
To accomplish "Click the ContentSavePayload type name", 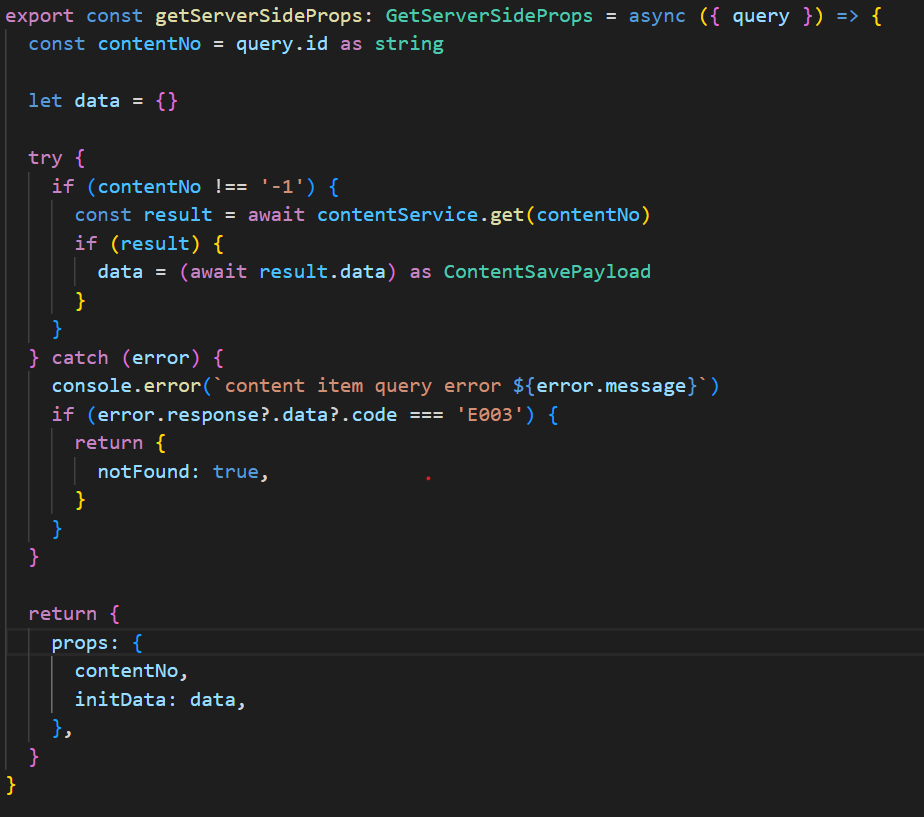I will tap(547, 272).
